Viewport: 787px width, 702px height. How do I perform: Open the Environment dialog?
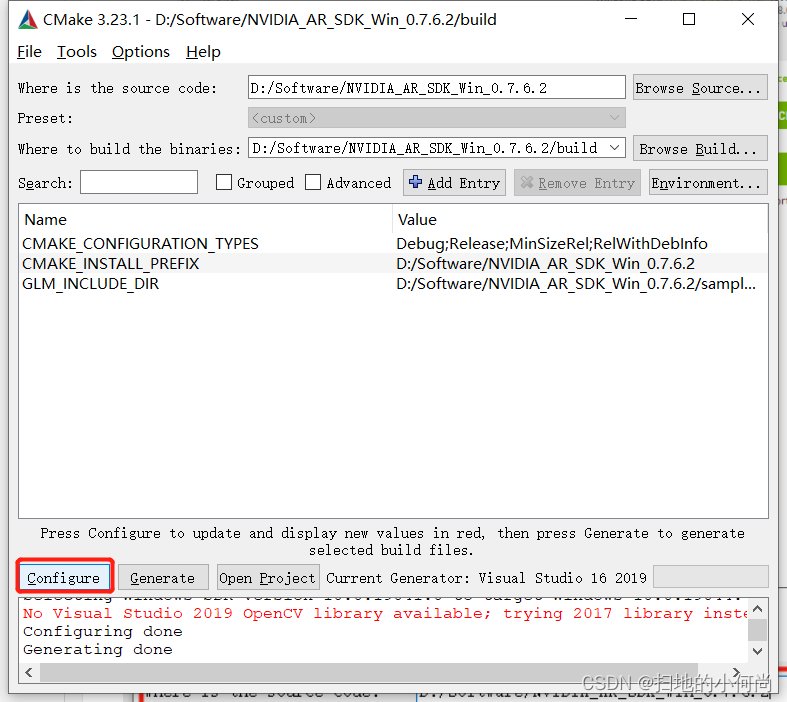[708, 183]
